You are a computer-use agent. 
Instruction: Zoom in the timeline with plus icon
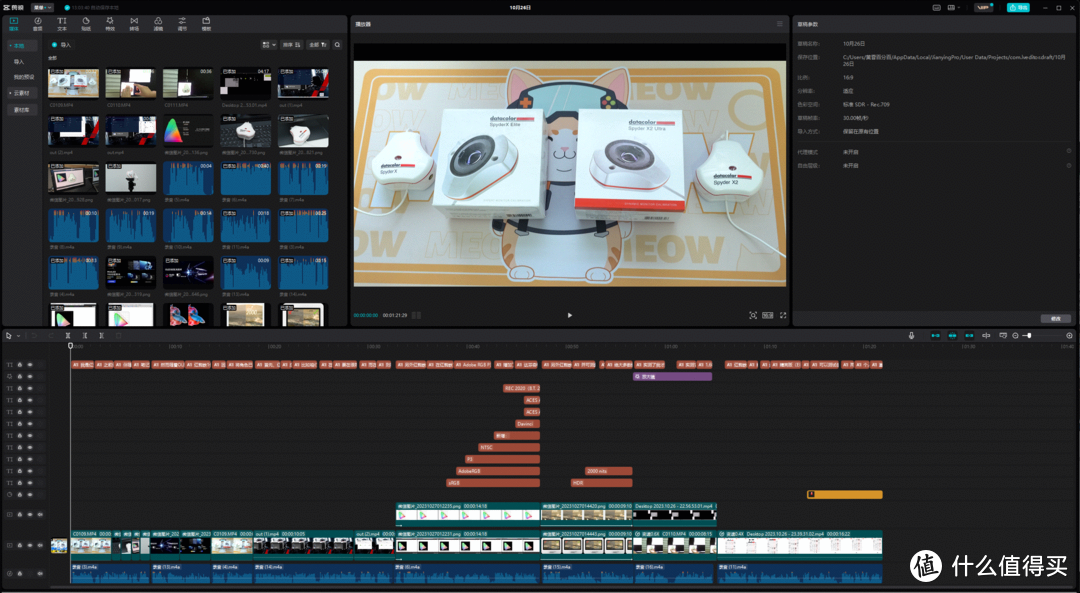click(x=1070, y=335)
